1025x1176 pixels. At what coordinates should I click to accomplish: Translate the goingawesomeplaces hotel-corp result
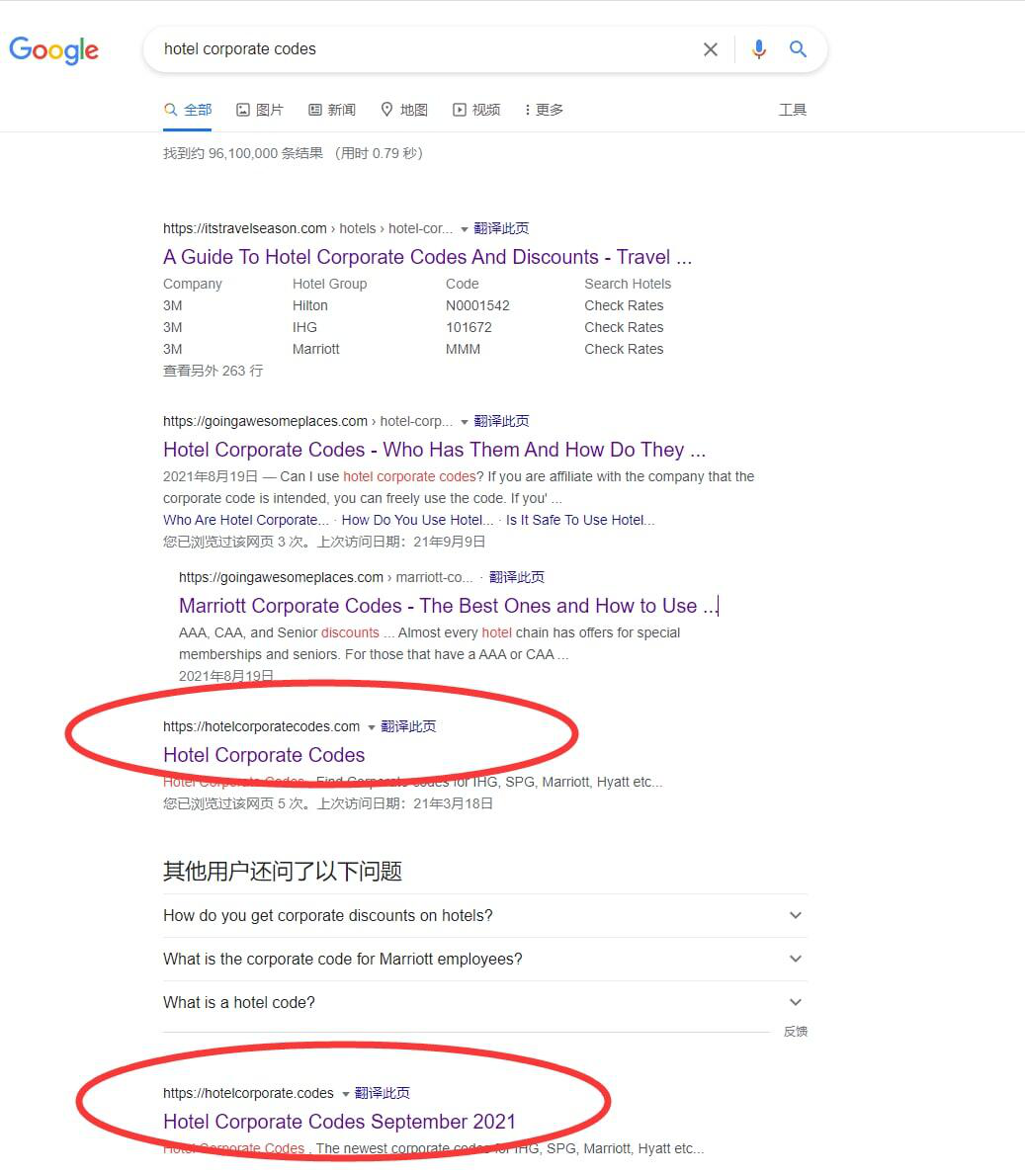coord(501,421)
